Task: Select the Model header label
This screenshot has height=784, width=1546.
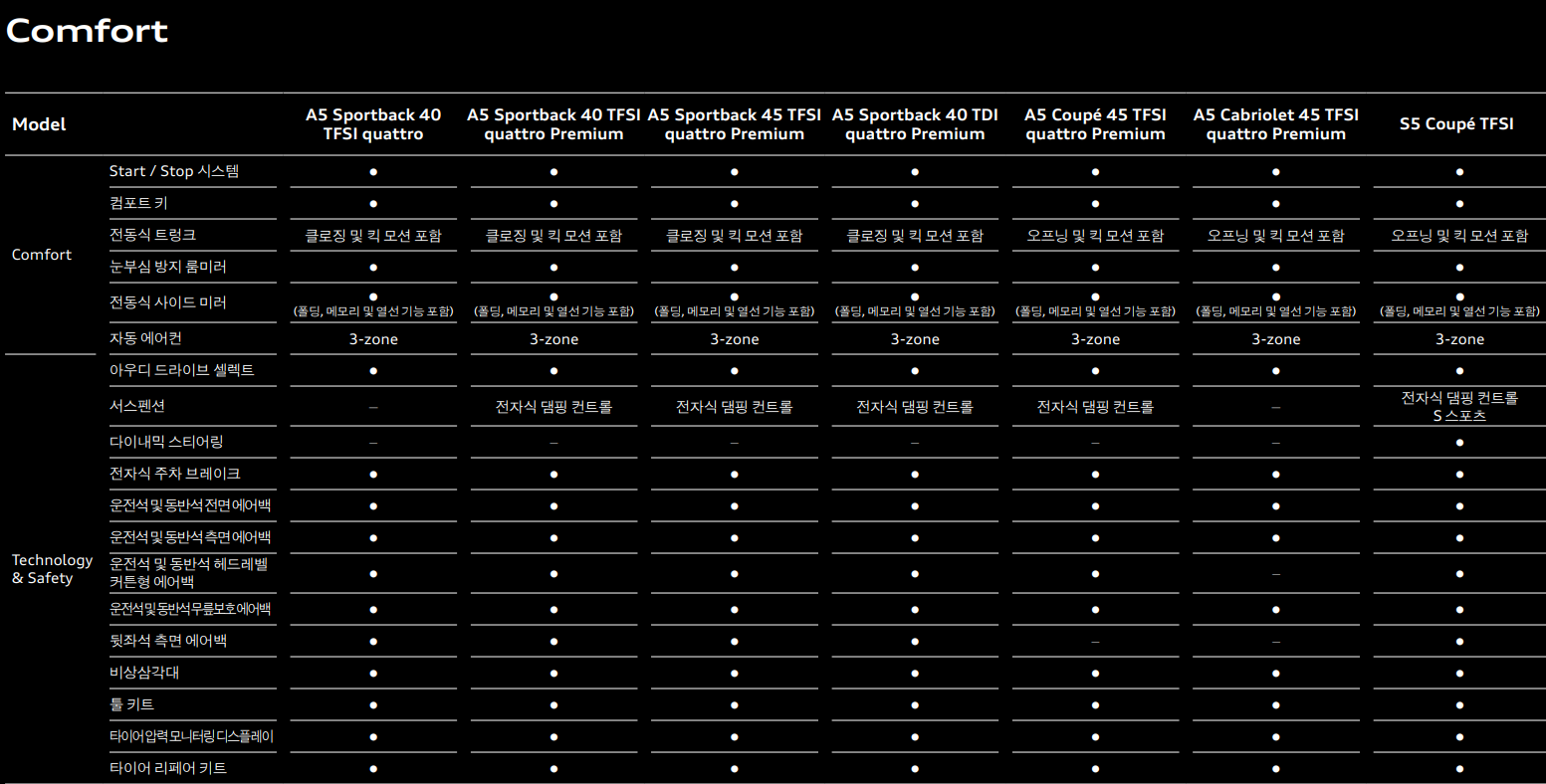Action: click(x=39, y=124)
